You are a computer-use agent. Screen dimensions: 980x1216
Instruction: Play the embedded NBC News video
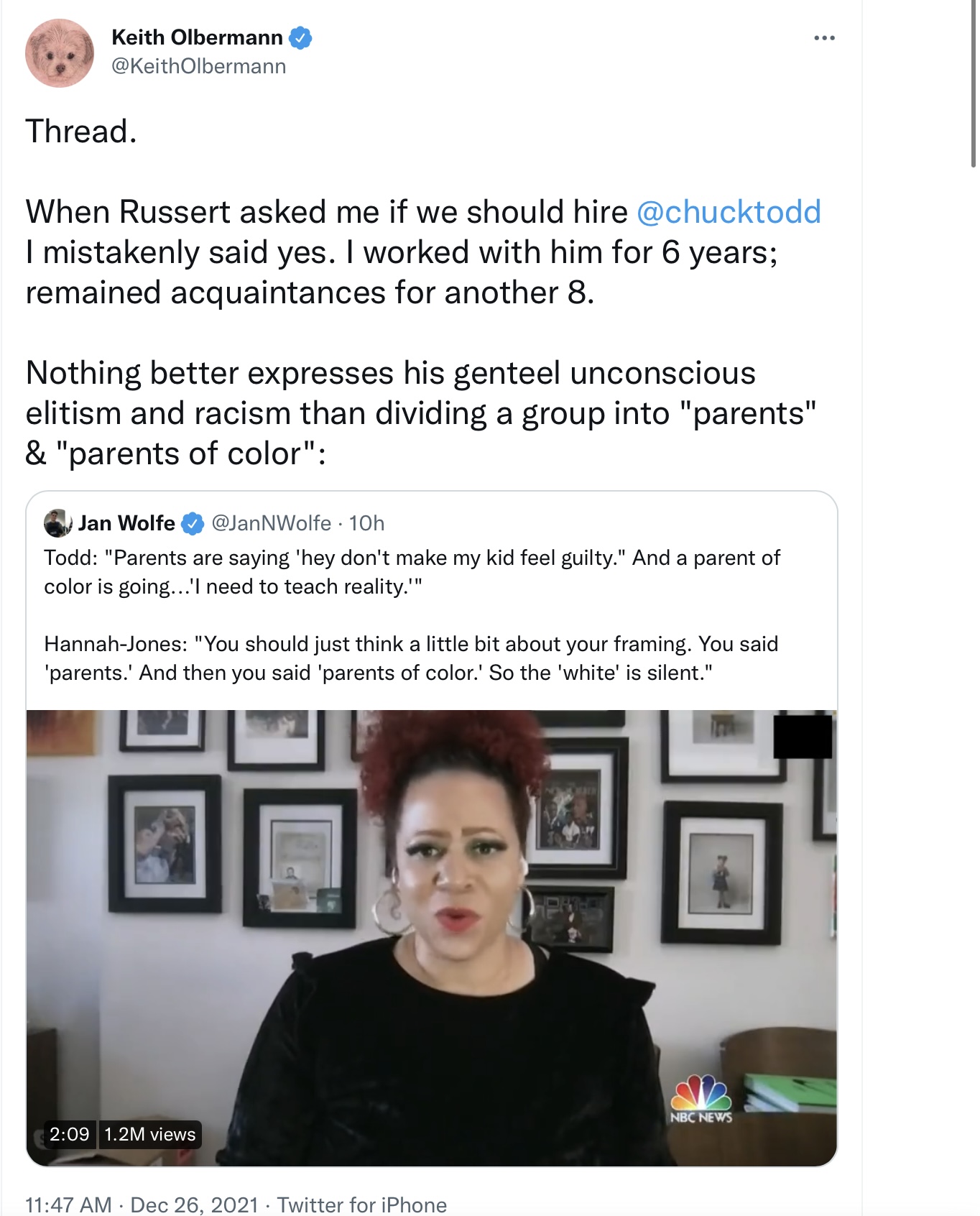click(x=432, y=937)
